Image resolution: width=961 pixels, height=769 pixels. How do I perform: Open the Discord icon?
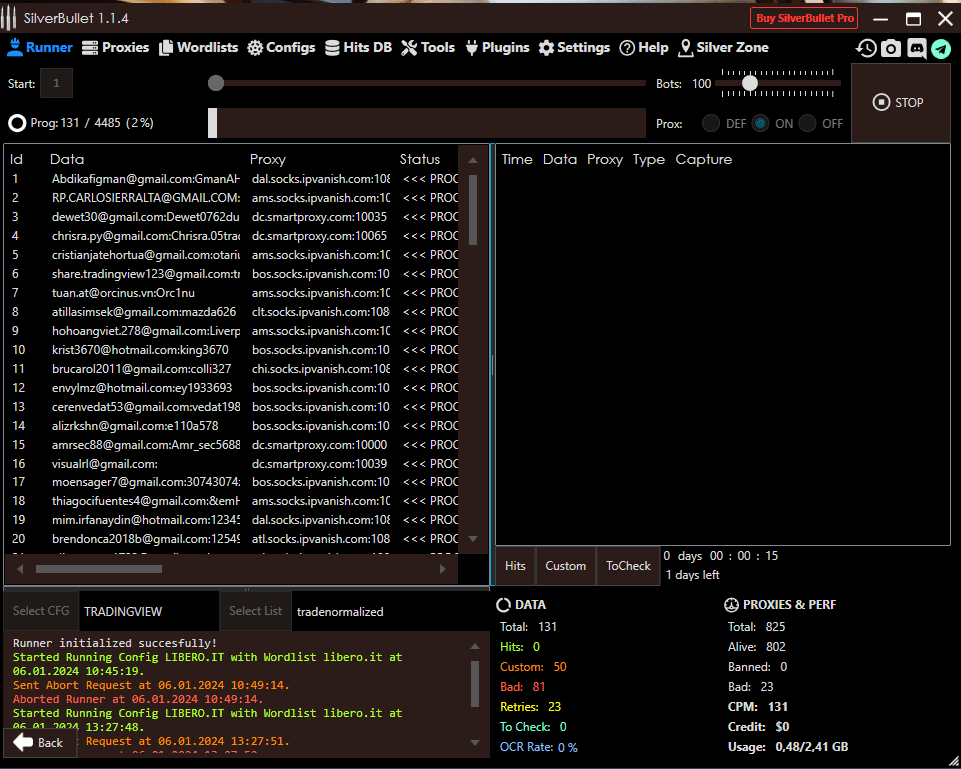click(916, 48)
